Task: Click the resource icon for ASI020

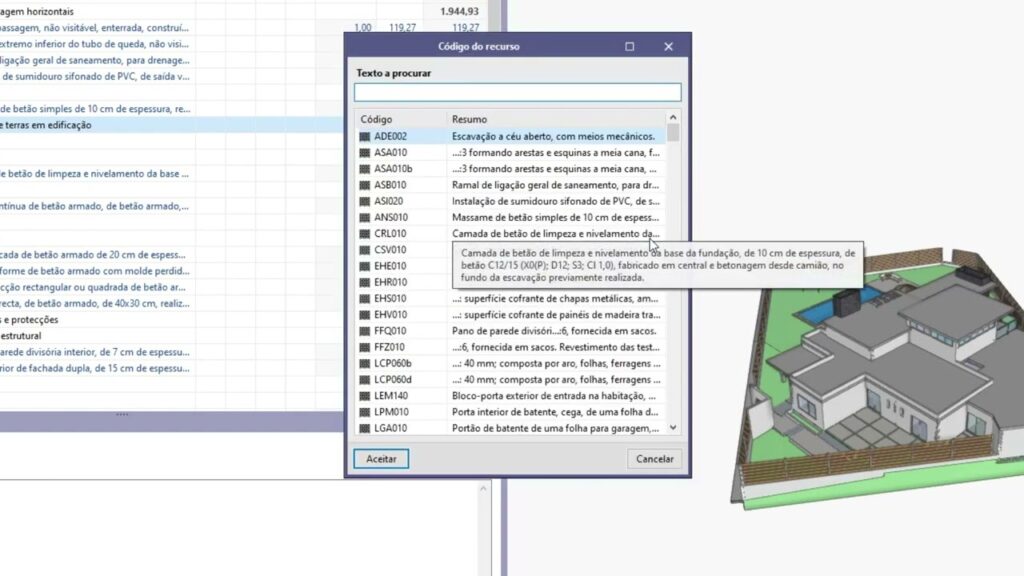Action: click(365, 201)
